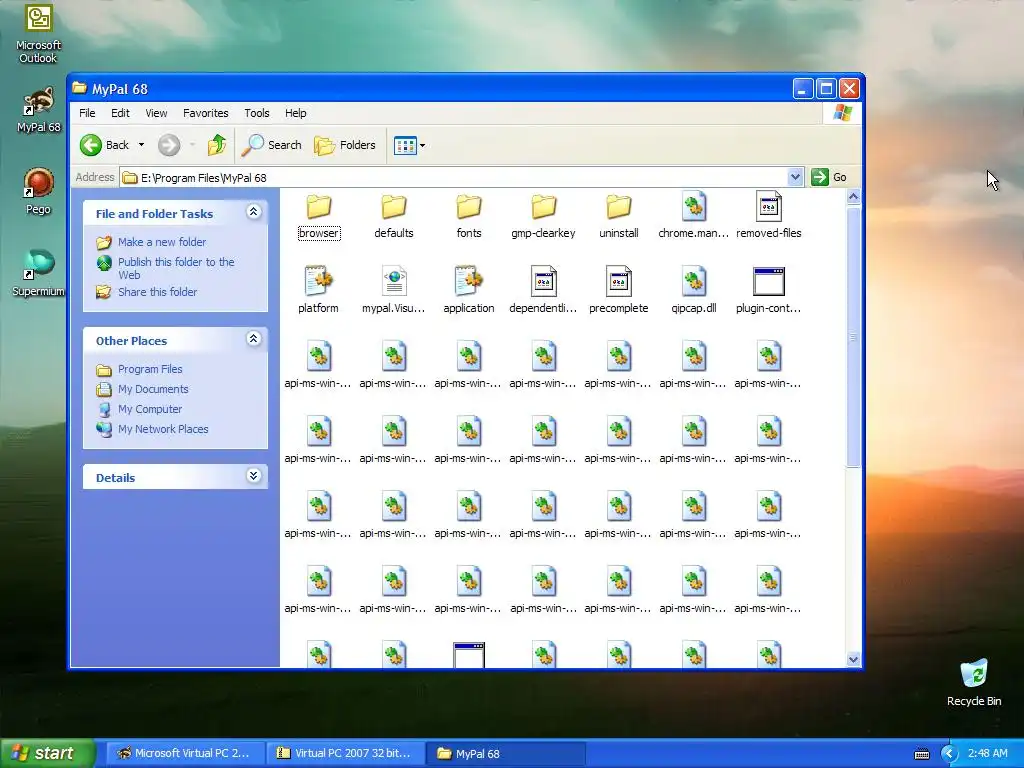This screenshot has height=768, width=1024.
Task: Click the Up folder toolbar icon
Action: pyautogui.click(x=217, y=145)
